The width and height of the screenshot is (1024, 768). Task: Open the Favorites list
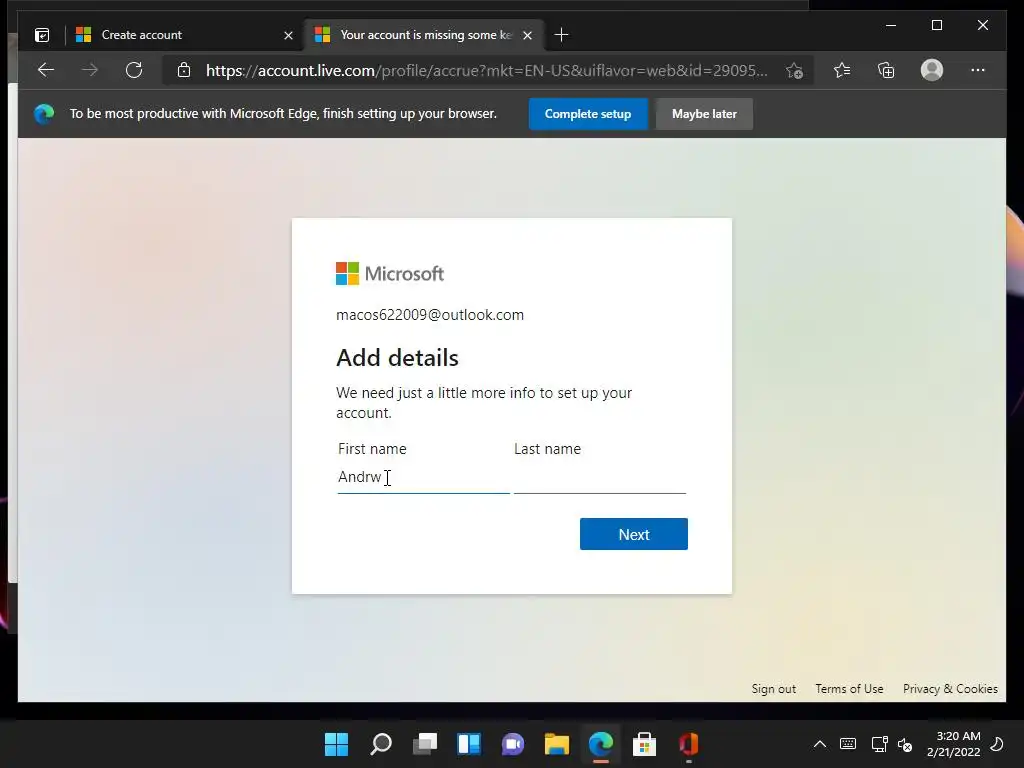(842, 70)
